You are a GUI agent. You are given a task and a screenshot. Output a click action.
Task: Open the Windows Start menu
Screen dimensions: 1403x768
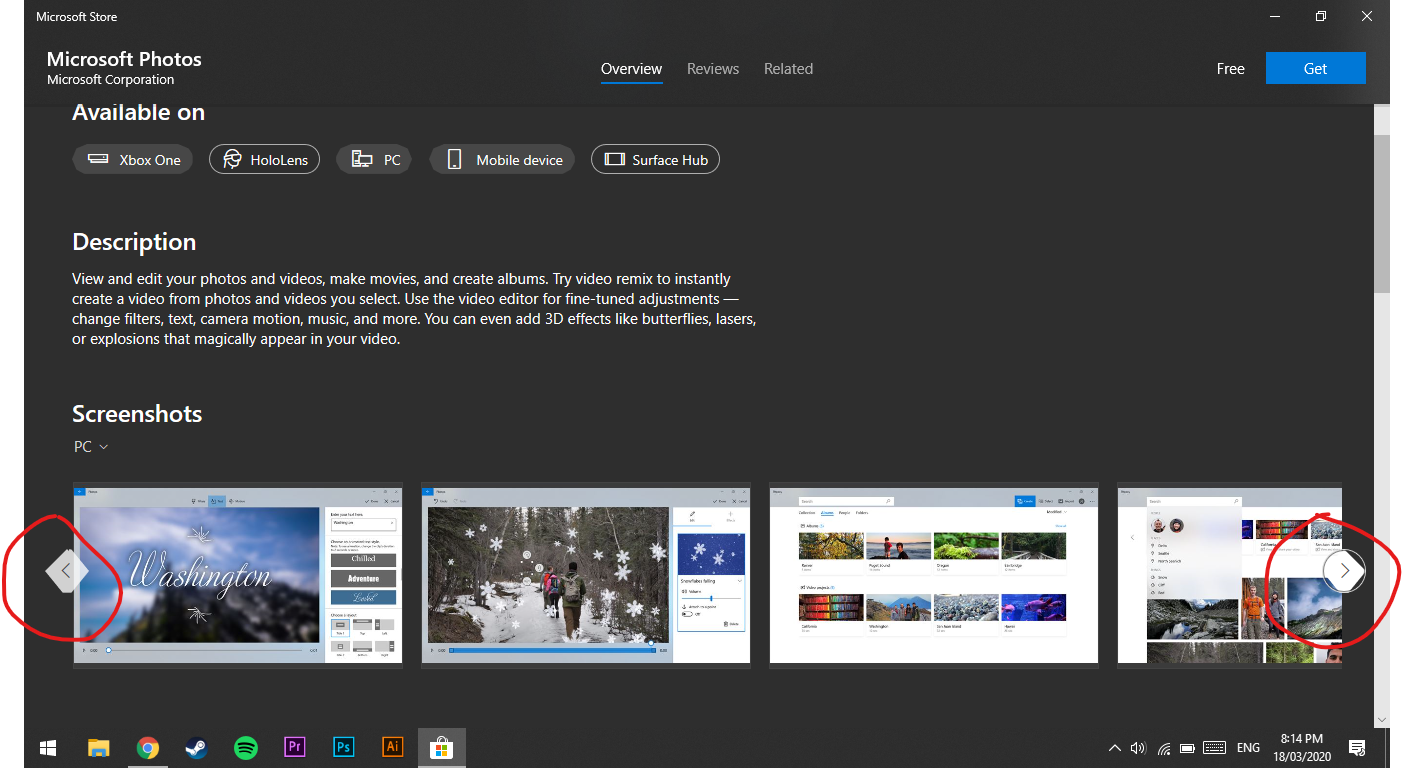[47, 747]
